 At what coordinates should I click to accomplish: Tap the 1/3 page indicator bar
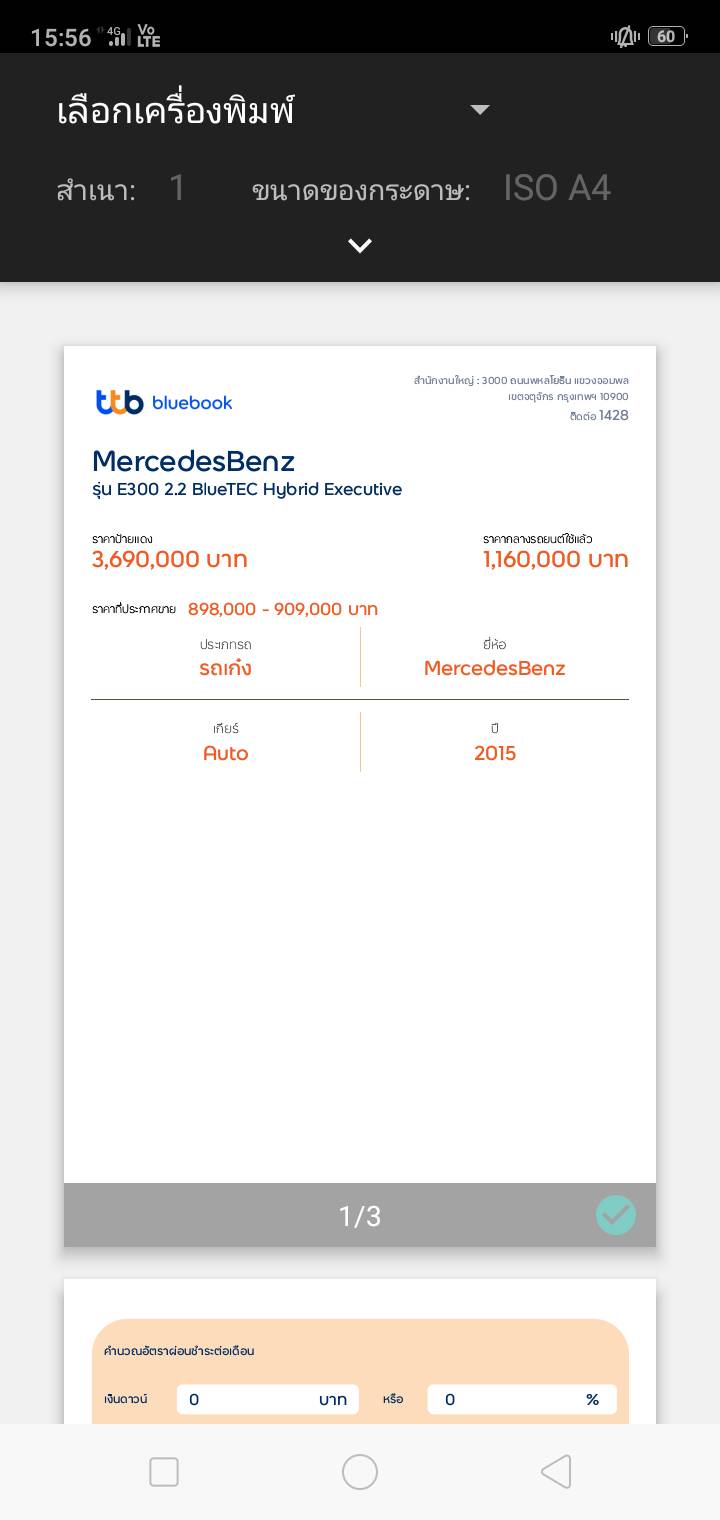[360, 1216]
